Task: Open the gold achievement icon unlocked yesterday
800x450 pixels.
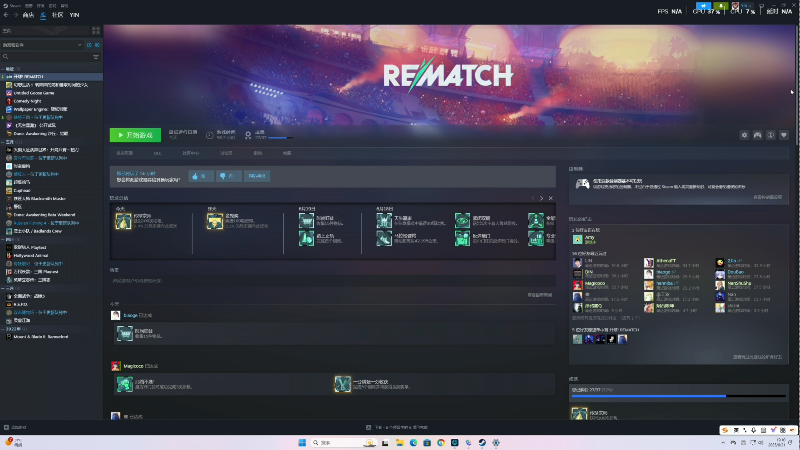Action: (215, 221)
